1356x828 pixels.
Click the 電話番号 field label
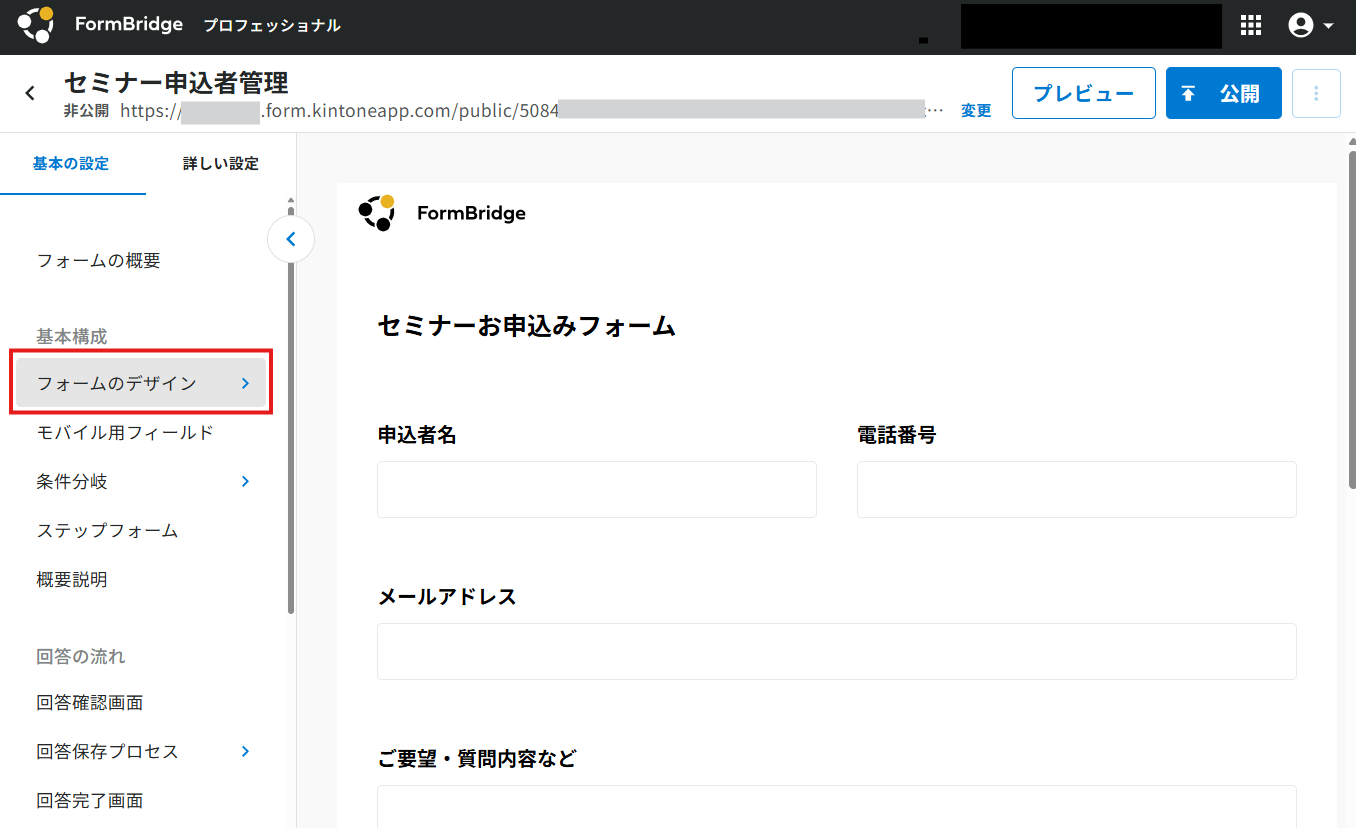[x=897, y=435]
